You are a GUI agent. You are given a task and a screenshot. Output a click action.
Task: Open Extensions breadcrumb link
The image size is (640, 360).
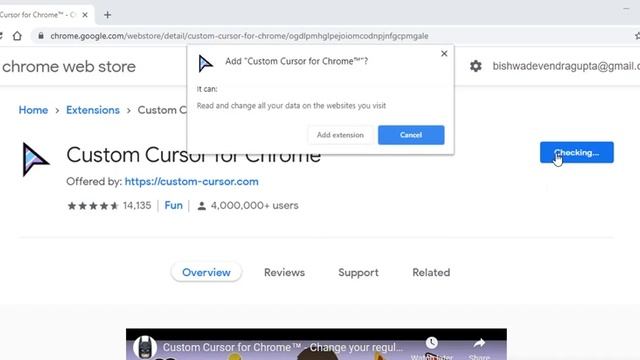[93, 110]
